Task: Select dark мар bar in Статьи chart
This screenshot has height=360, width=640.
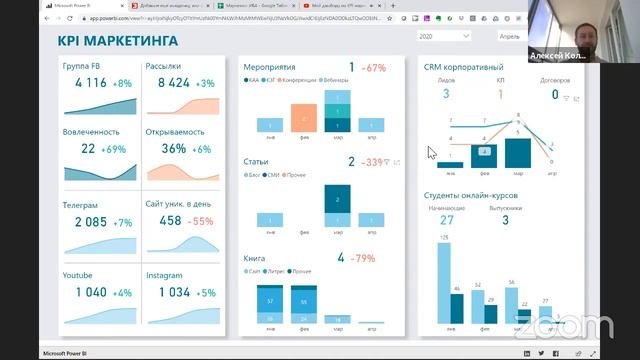Action: (337, 199)
